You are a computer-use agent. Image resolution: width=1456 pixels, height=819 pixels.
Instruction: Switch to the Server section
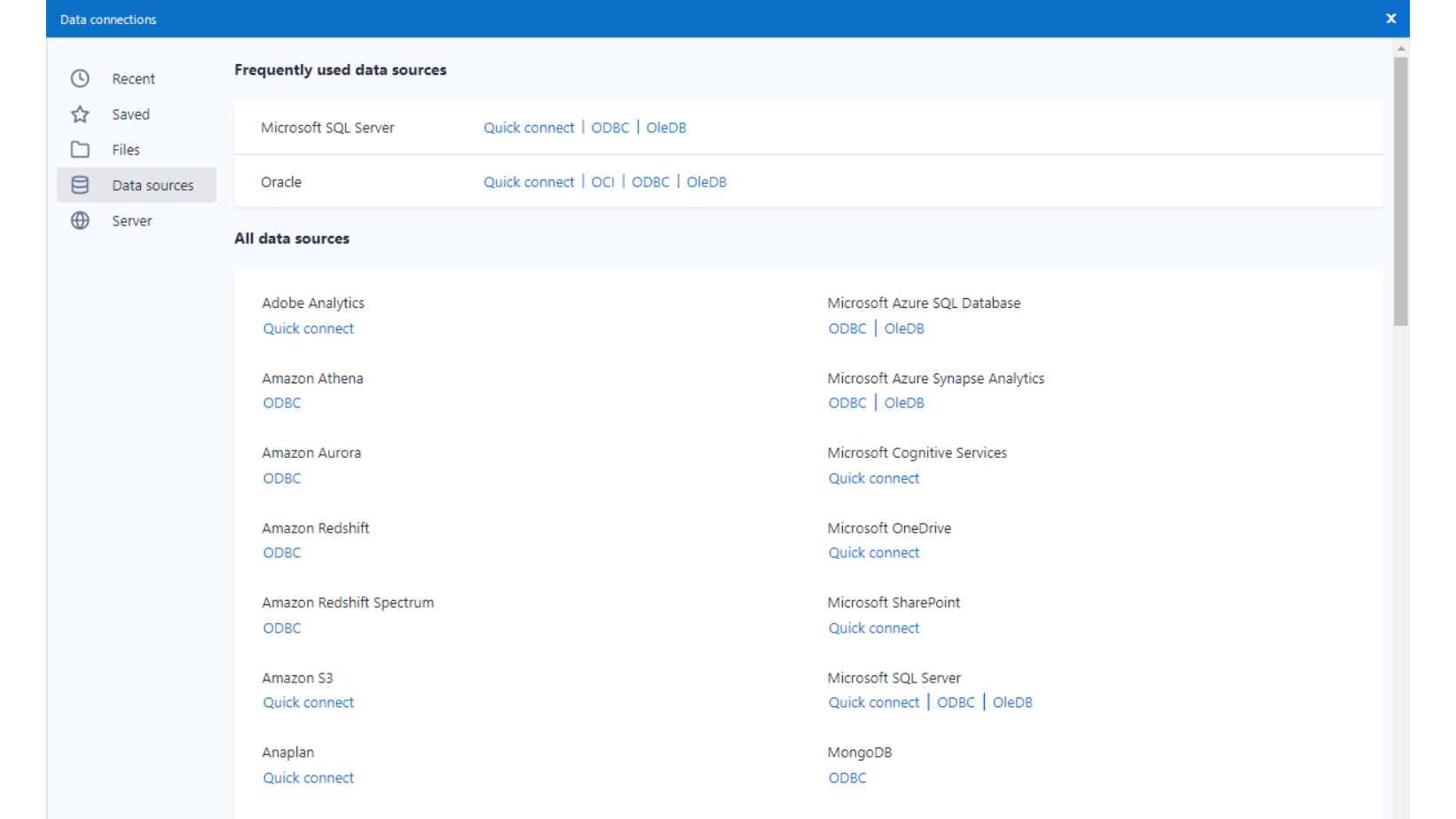click(x=131, y=221)
